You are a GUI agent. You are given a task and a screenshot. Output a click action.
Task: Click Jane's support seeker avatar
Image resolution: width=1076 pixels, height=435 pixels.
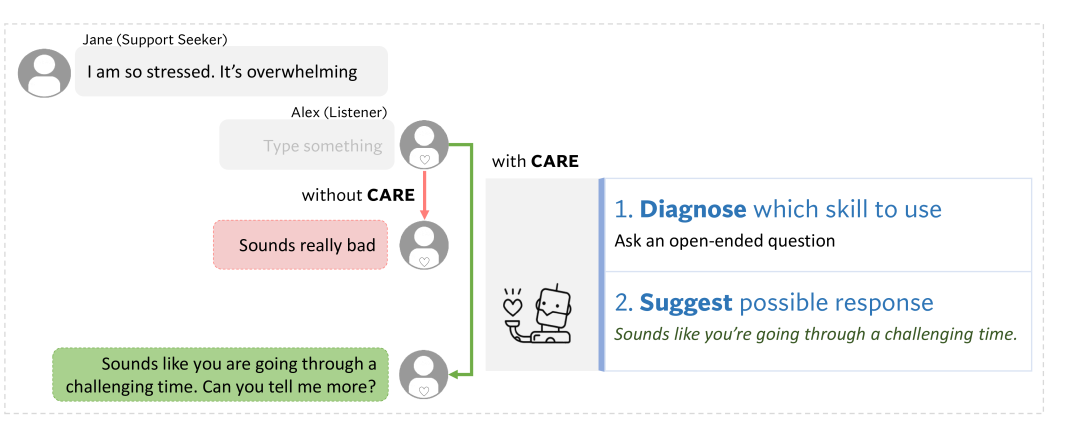click(44, 72)
